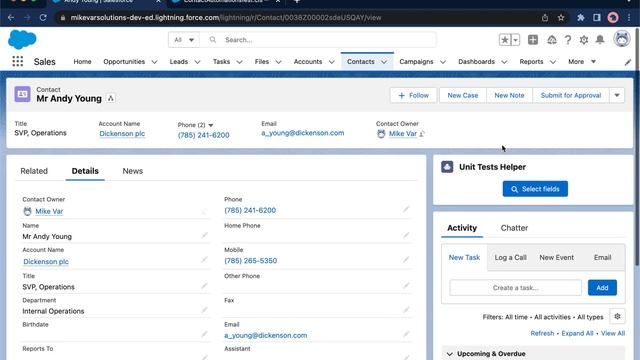The width and height of the screenshot is (640, 360).
Task: Open the user profile avatar
Action: pyautogui.click(x=622, y=39)
